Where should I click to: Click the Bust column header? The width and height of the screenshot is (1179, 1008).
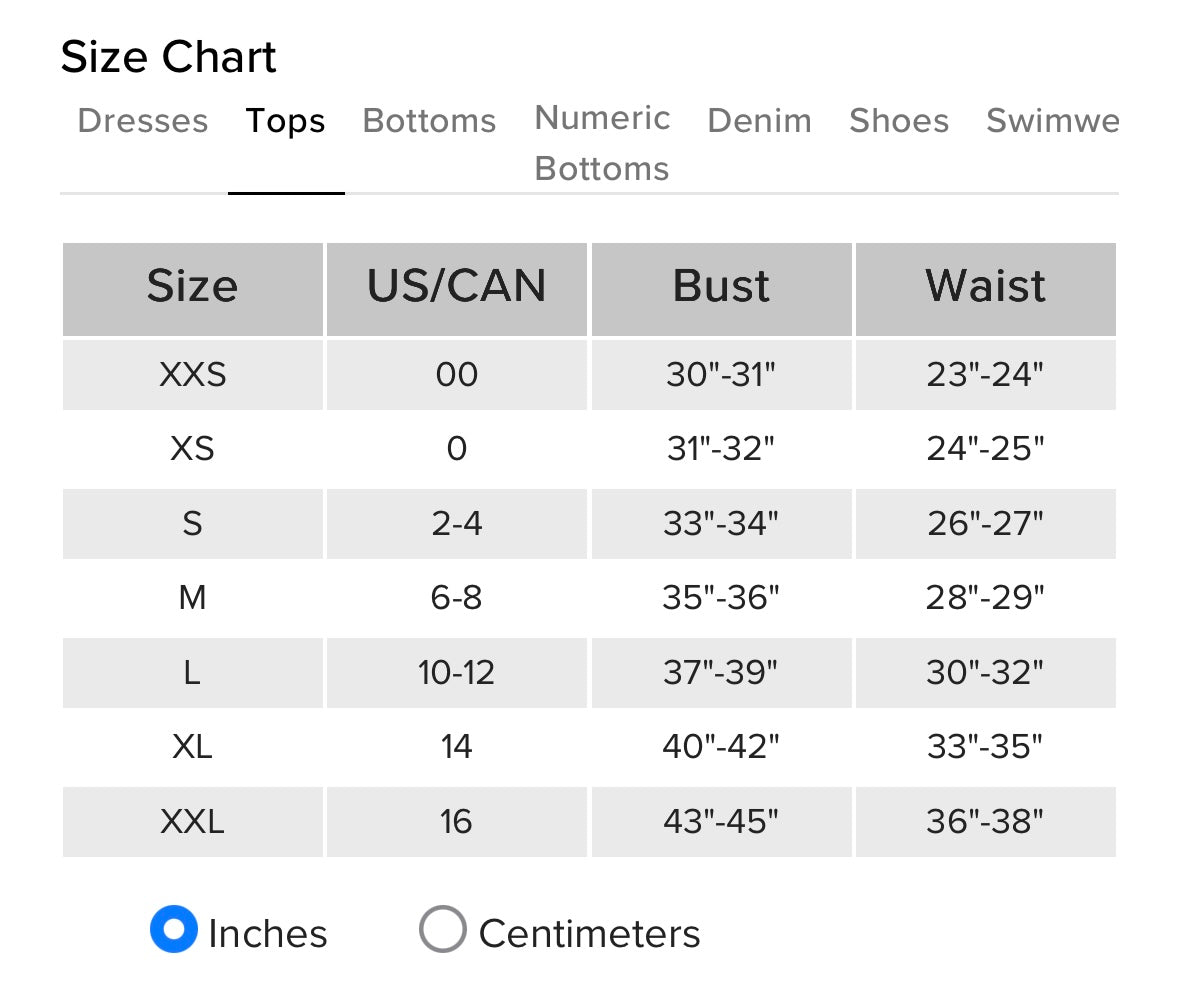click(721, 289)
